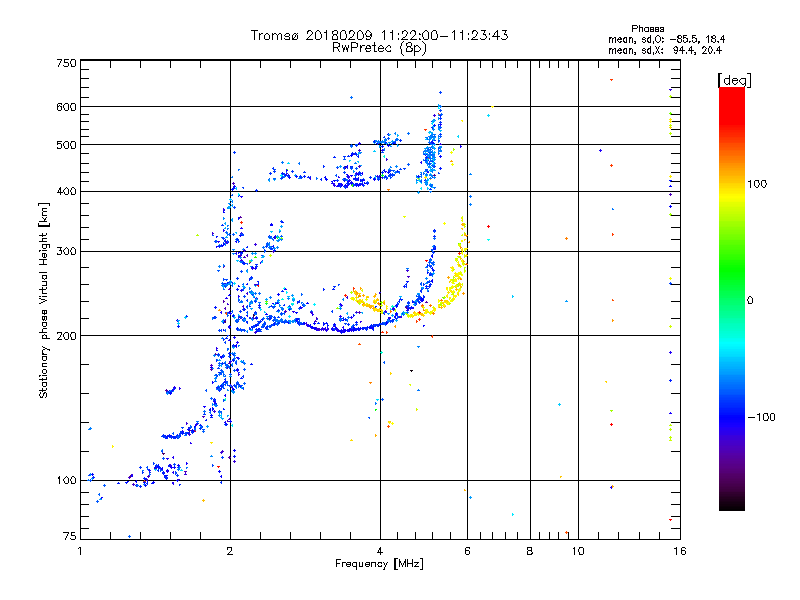Click the colorbar tick label '100'

pos(757,184)
